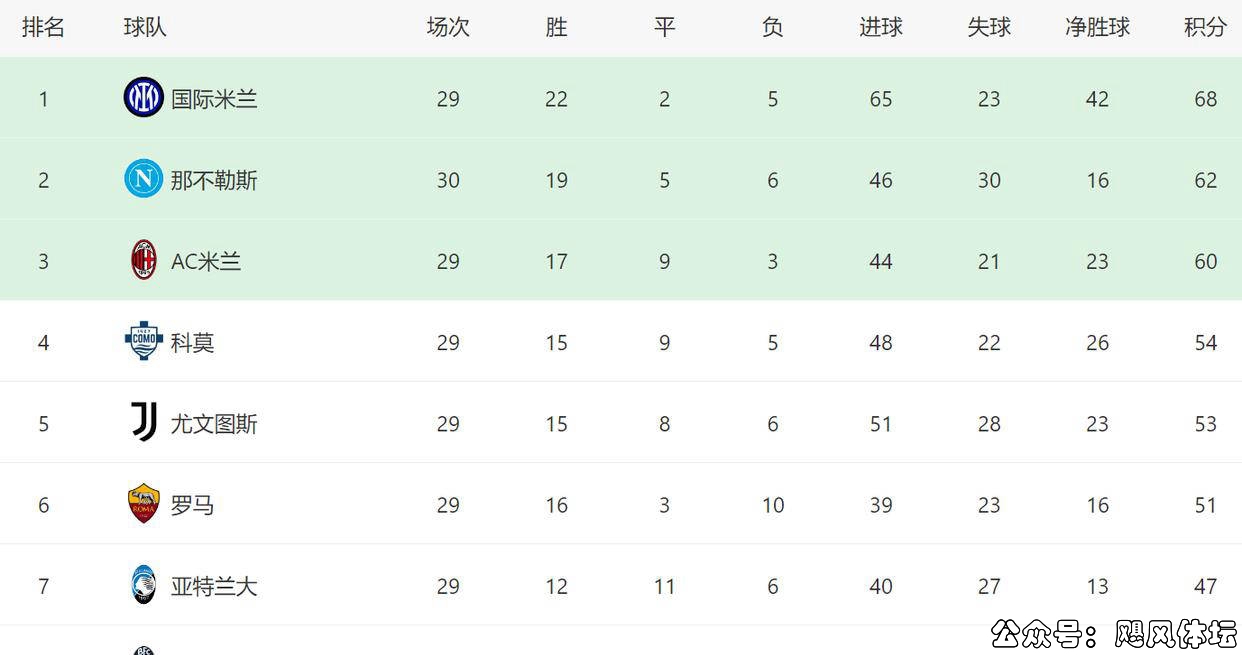1242x655 pixels.
Task: Click the 失球 column header
Action: [x=989, y=27]
